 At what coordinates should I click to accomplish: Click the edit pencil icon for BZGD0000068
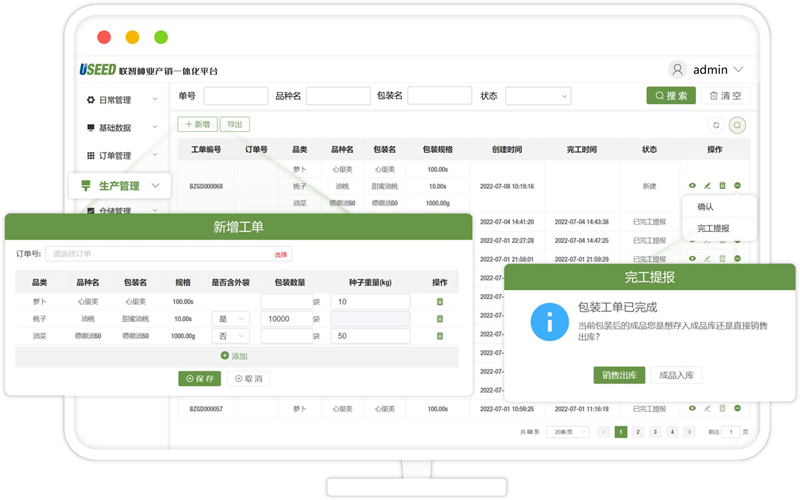pyautogui.click(x=707, y=186)
